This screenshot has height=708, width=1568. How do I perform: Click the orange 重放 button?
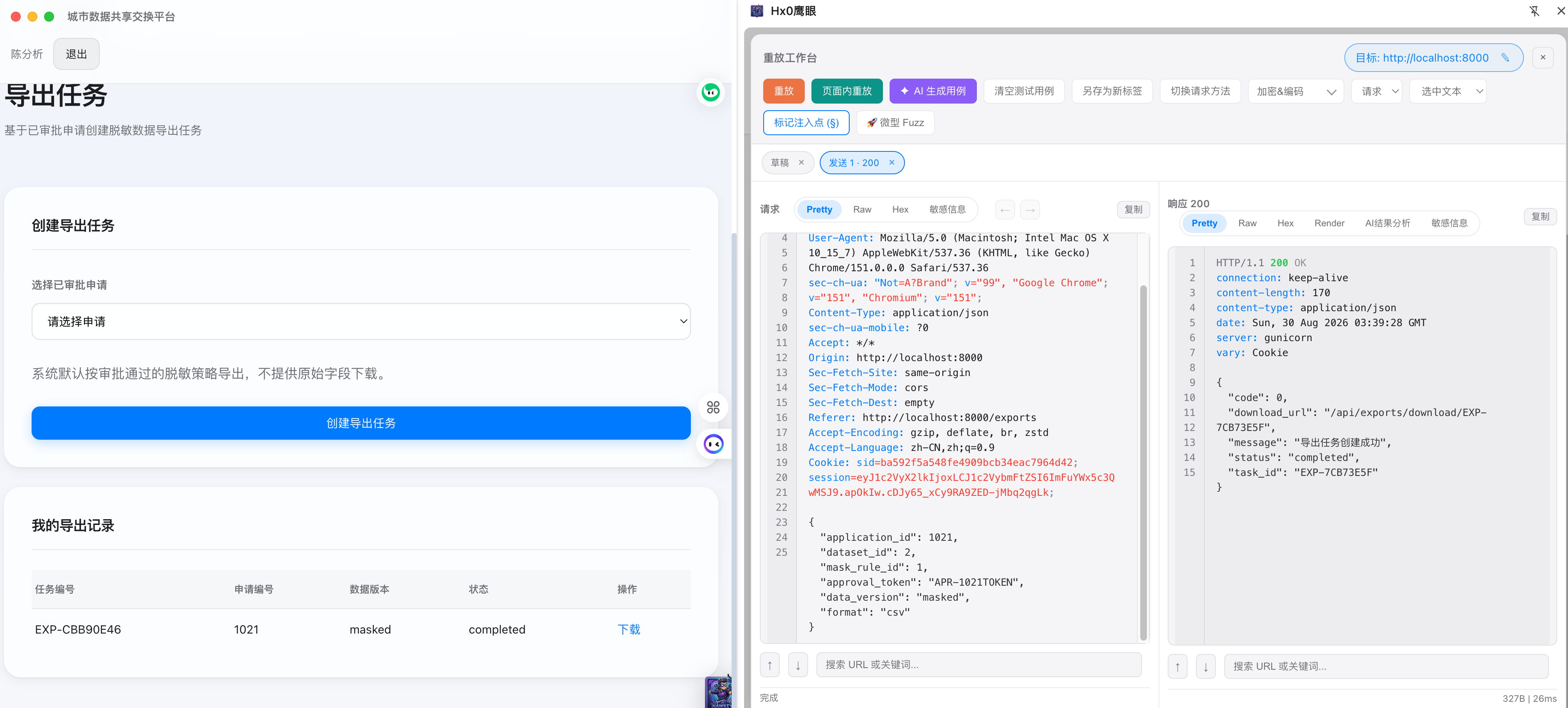(x=784, y=92)
